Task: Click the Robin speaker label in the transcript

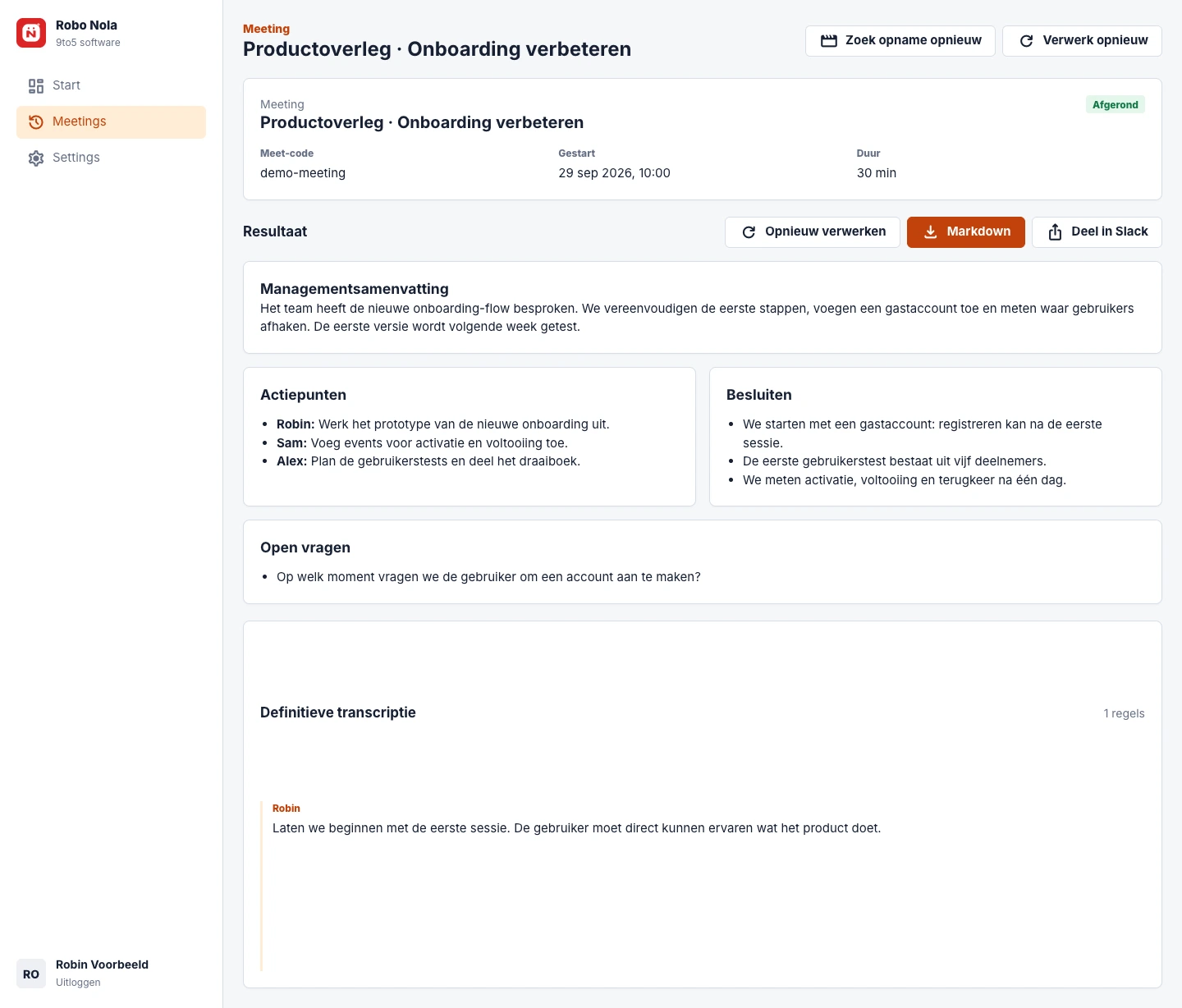Action: 286,809
